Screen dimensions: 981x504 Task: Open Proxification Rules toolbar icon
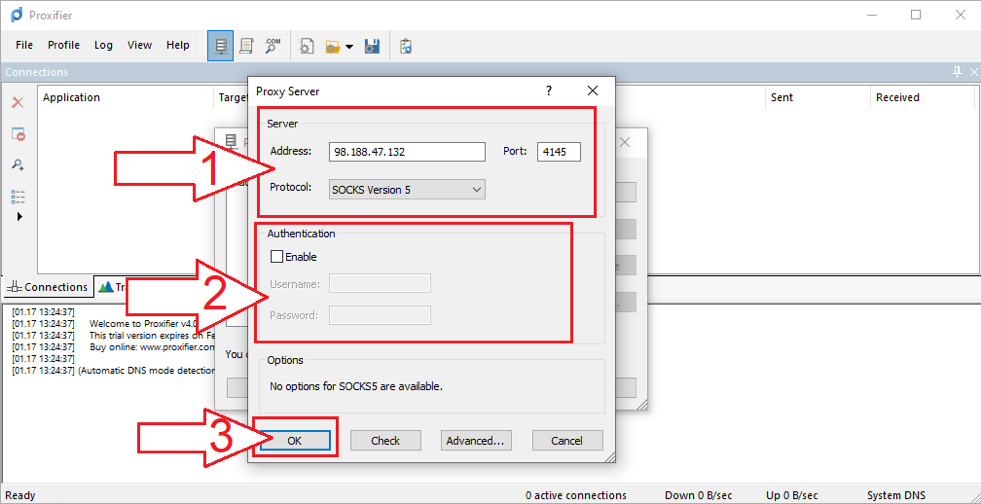click(247, 46)
